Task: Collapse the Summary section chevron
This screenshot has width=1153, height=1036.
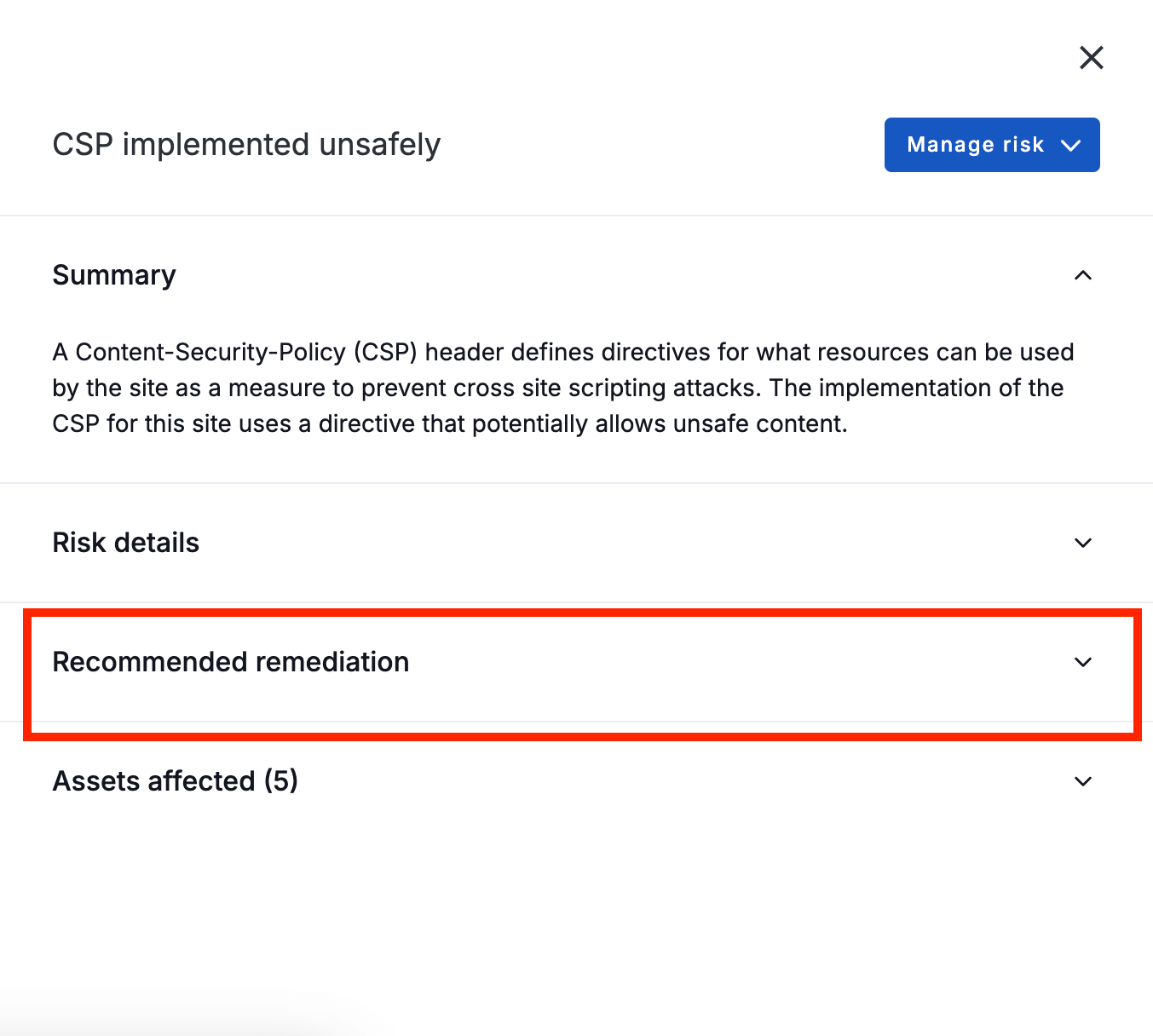Action: click(1083, 275)
